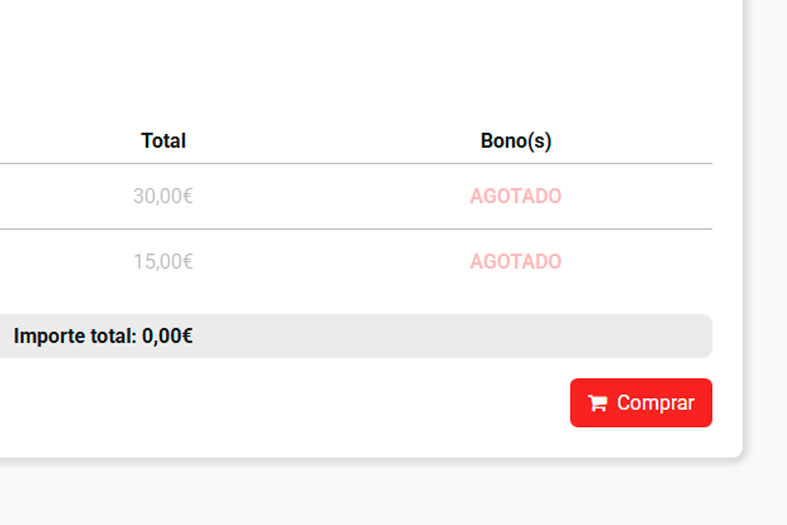Click the Total column header
This screenshot has width=787, height=525.
(163, 141)
